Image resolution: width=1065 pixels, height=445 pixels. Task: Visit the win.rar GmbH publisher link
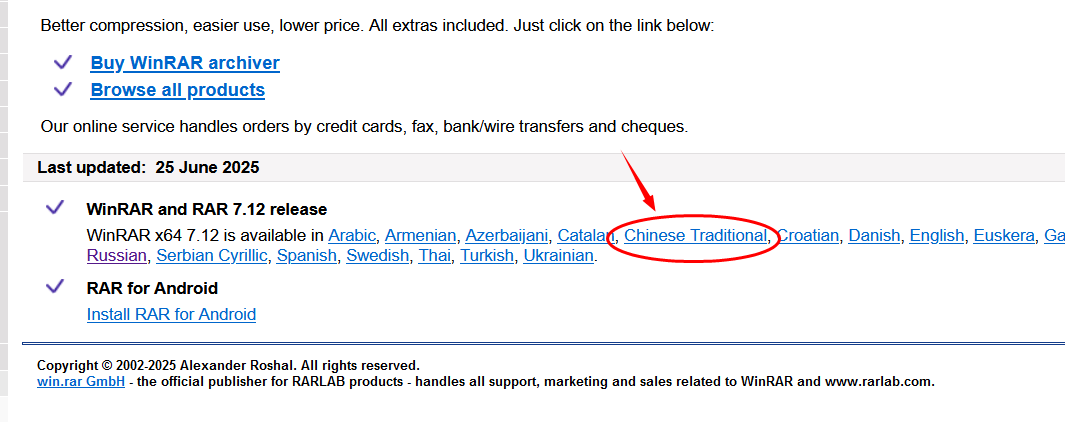(x=81, y=381)
